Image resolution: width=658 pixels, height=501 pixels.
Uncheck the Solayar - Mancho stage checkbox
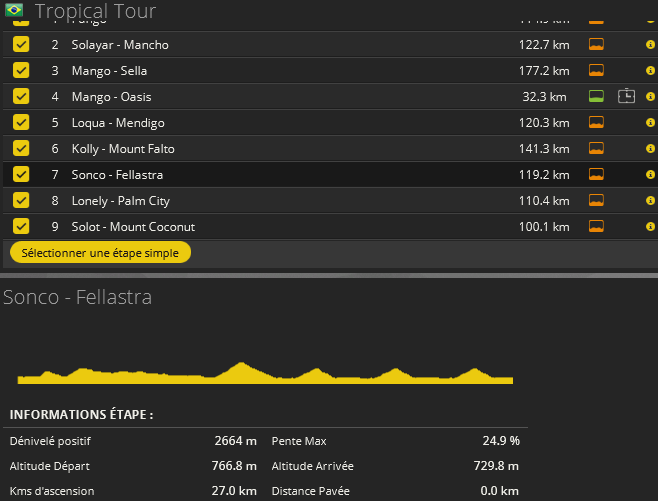pyautogui.click(x=21, y=45)
